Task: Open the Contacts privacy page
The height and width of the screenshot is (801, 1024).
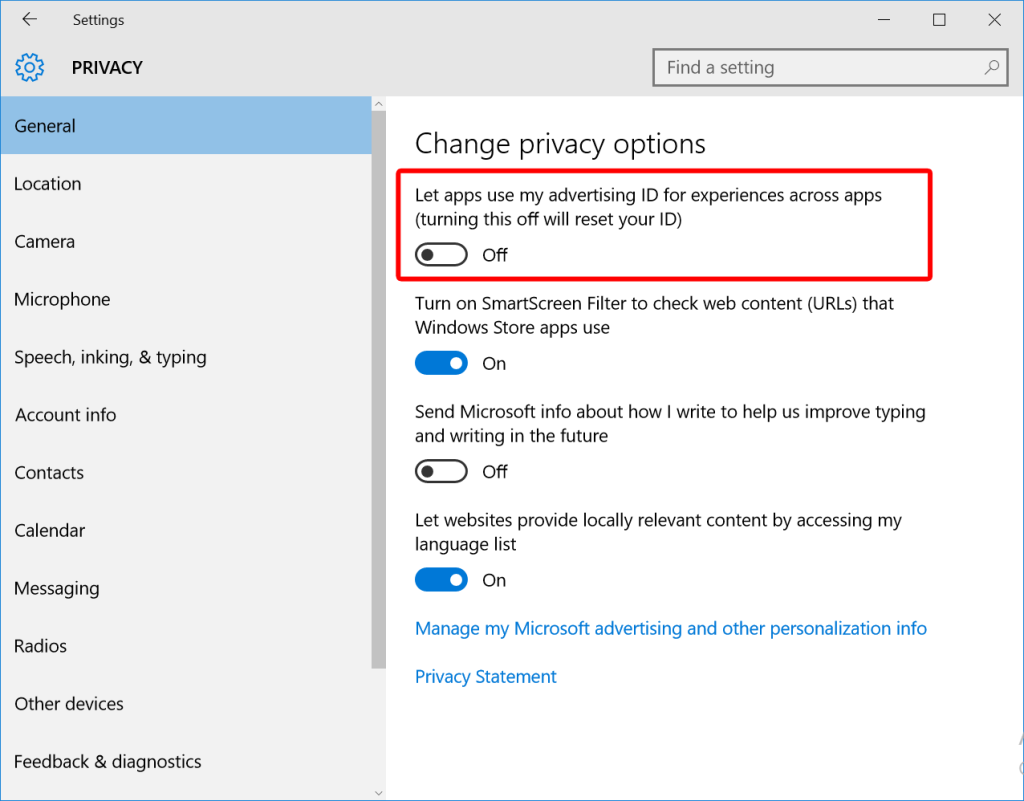Action: 48,472
